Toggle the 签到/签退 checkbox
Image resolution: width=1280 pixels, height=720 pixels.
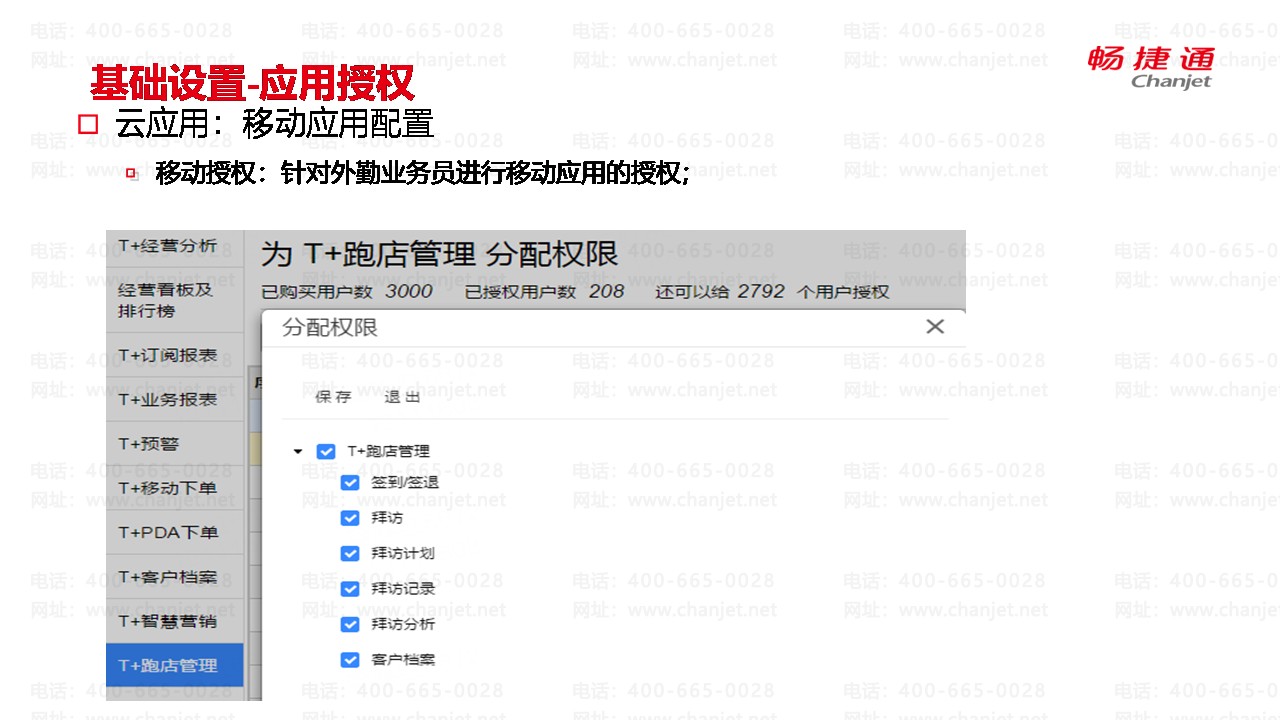click(x=350, y=483)
